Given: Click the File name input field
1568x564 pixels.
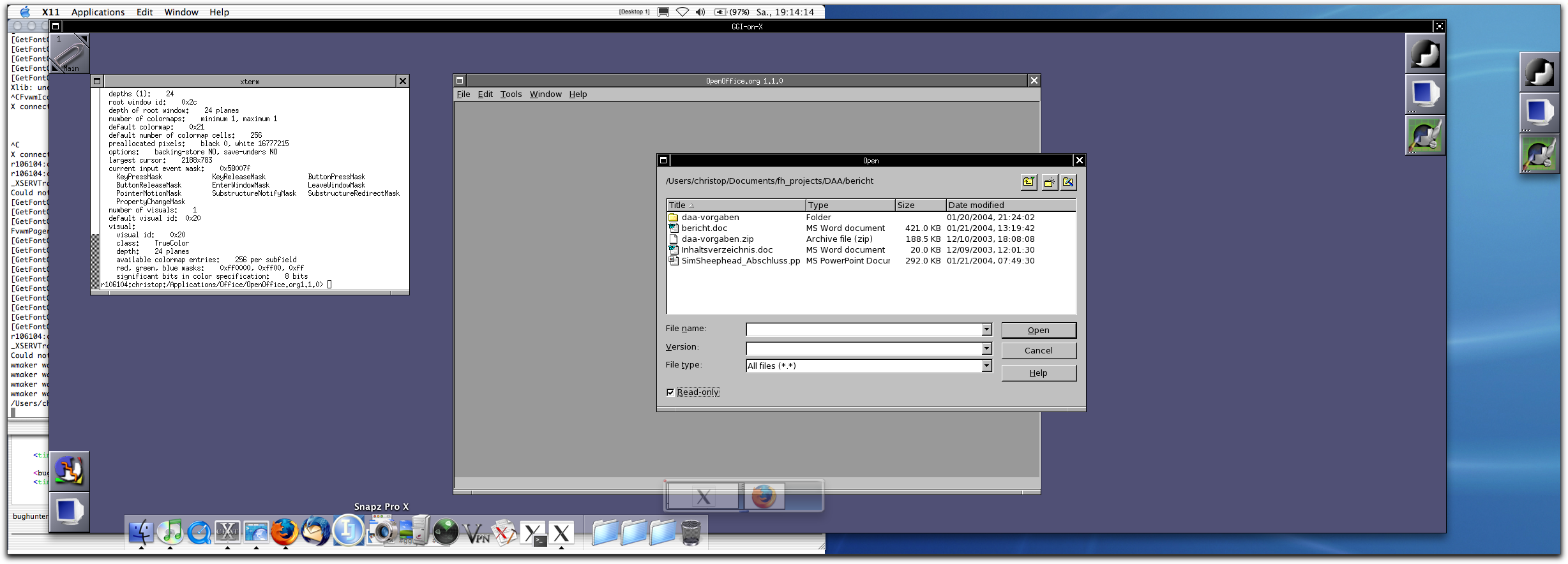Looking at the screenshot, I should point(864,329).
